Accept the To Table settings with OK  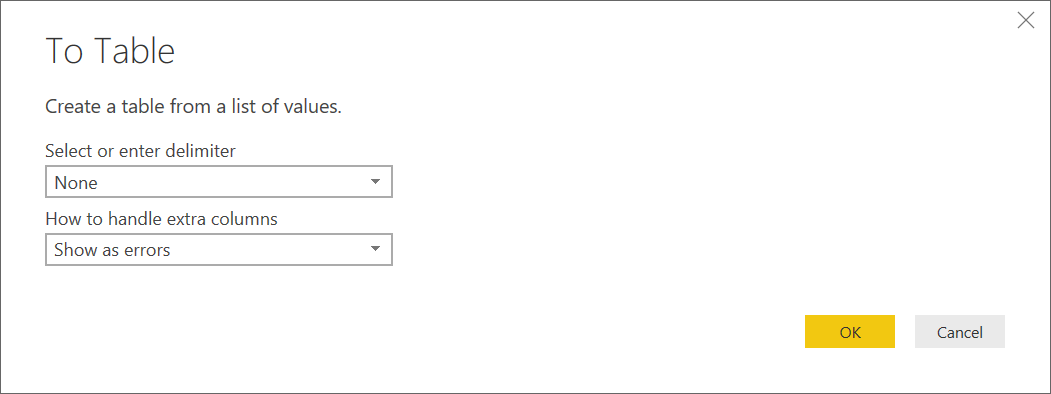(849, 332)
